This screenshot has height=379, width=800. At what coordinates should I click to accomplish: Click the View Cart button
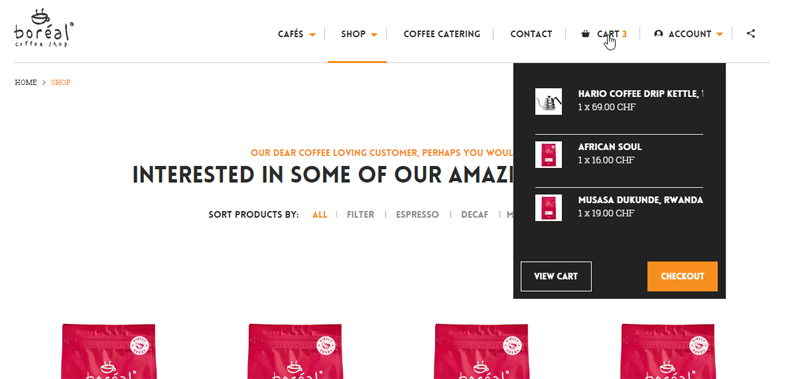point(556,276)
